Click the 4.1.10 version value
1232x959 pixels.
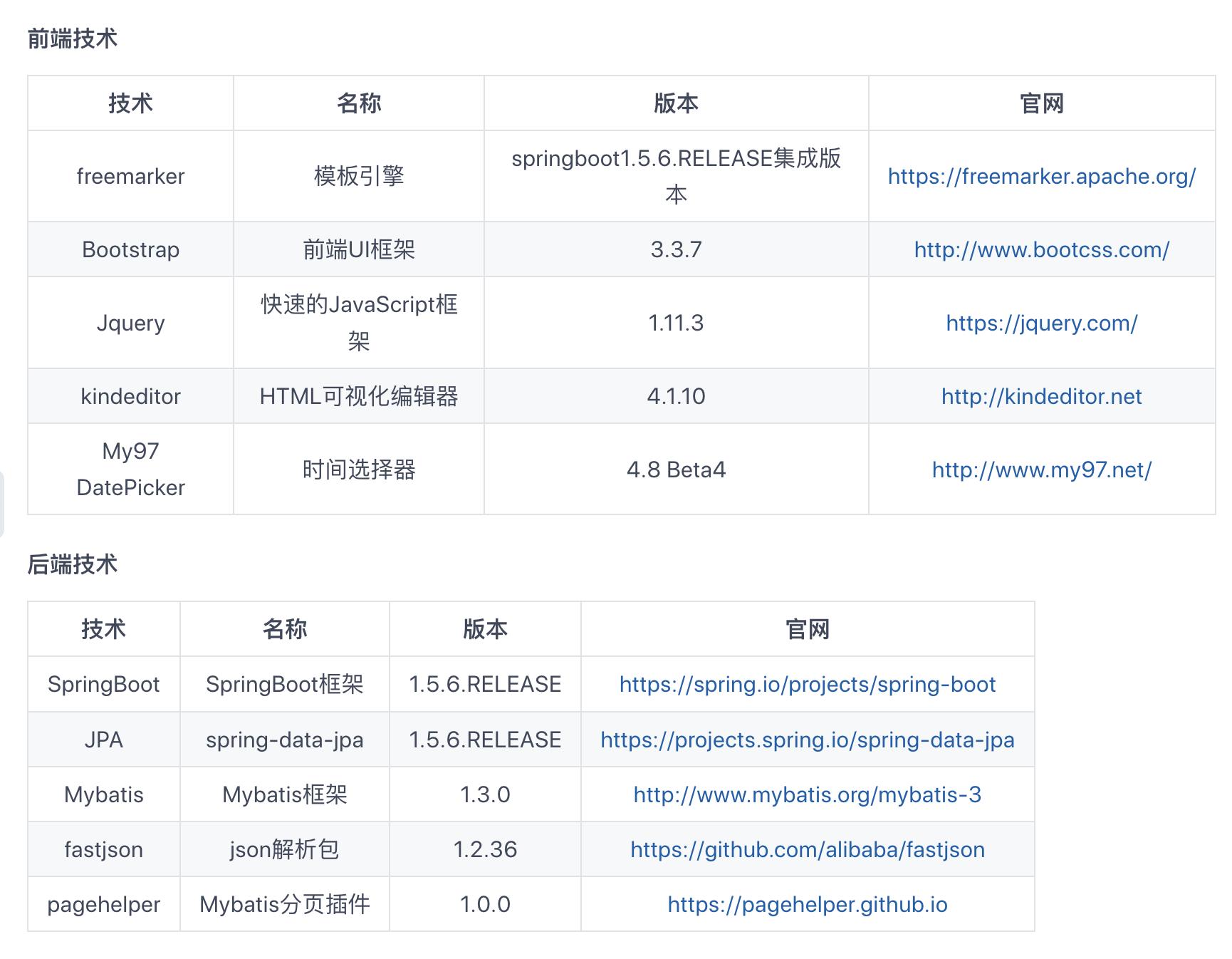click(x=677, y=396)
